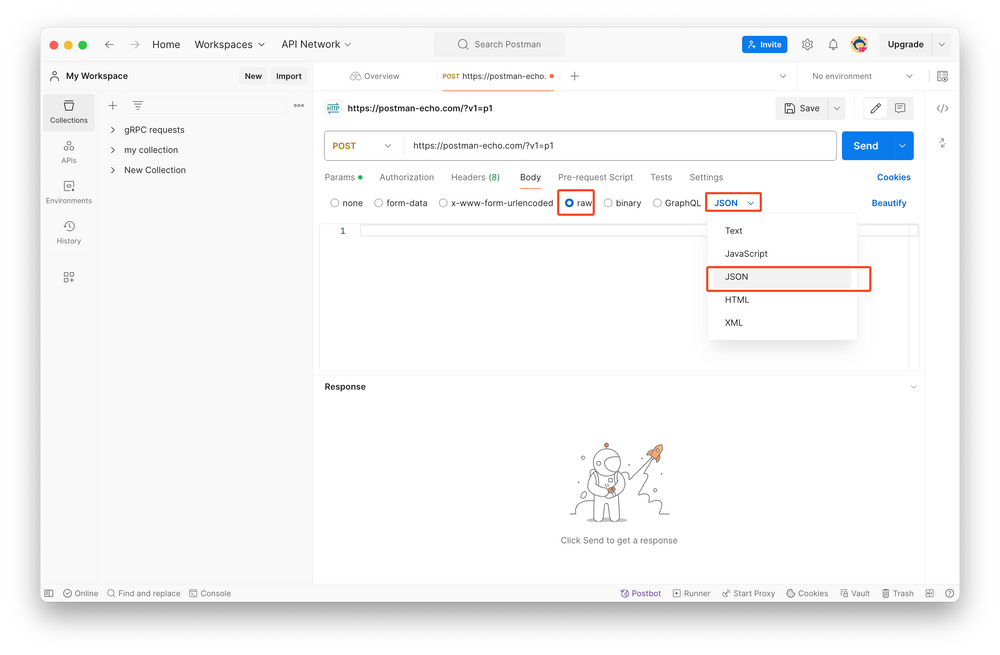Click the Send button
Screen dimensions: 1000x655
(865, 146)
